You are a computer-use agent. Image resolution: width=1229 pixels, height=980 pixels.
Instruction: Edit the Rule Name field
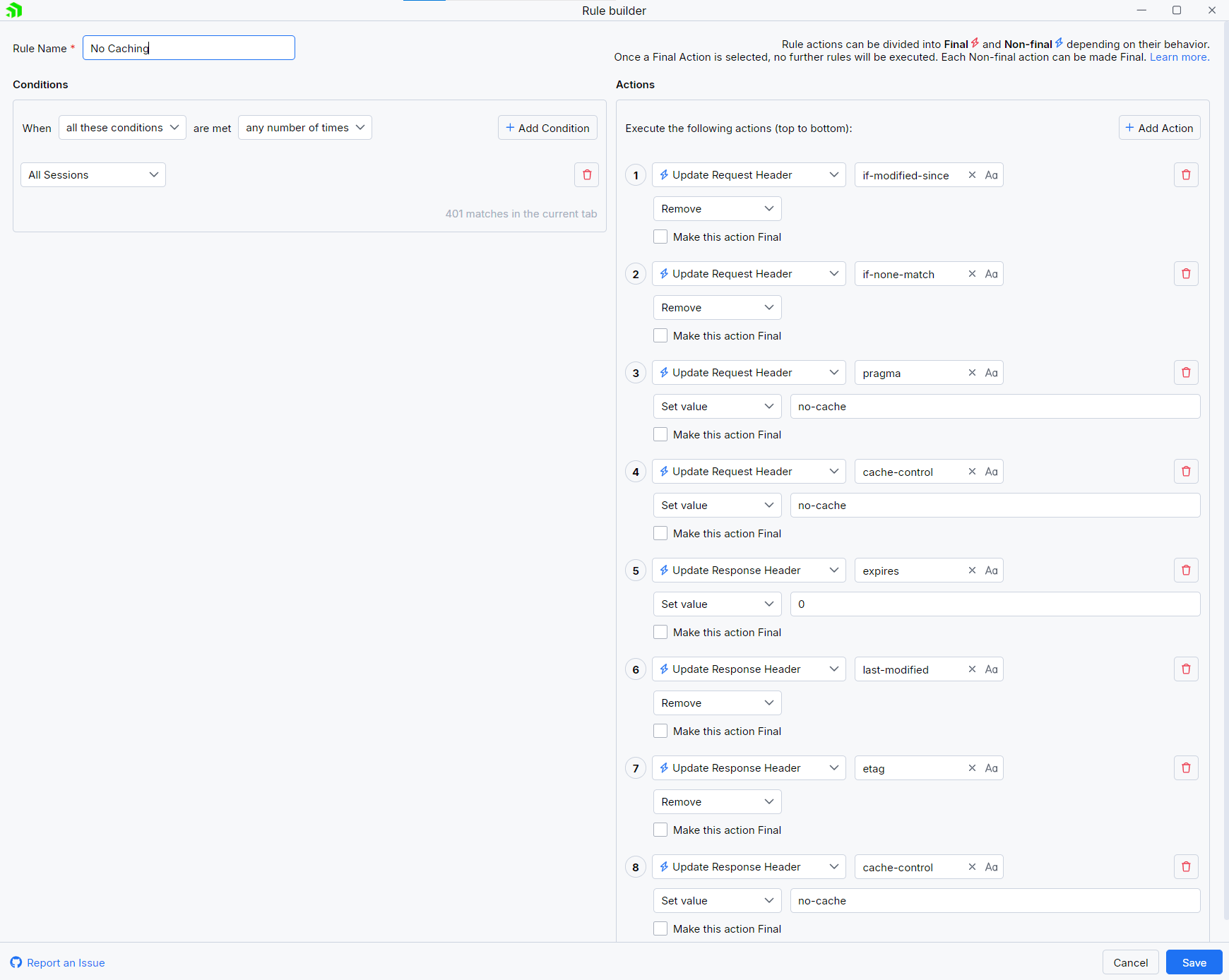pyautogui.click(x=188, y=47)
